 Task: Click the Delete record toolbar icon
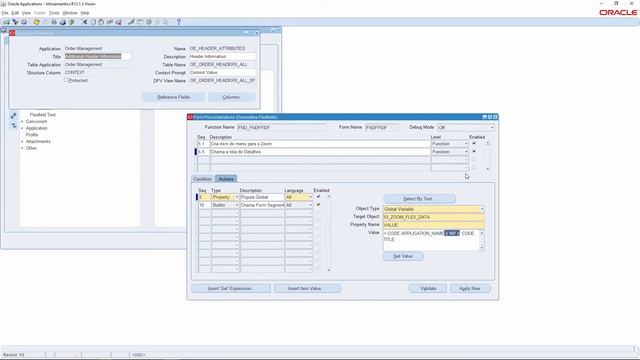(118, 22)
